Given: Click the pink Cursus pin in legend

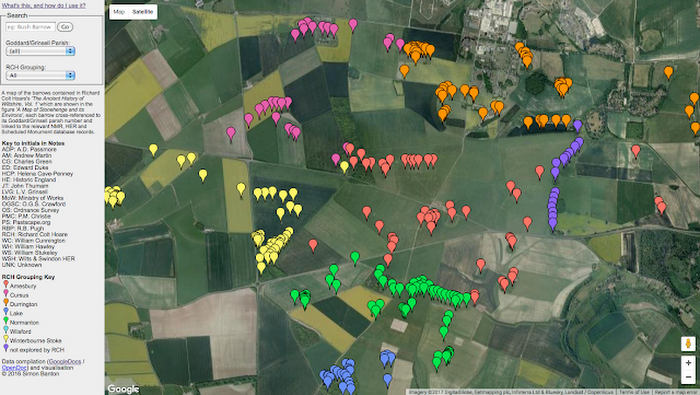Looking at the screenshot, I should pyautogui.click(x=6, y=293).
